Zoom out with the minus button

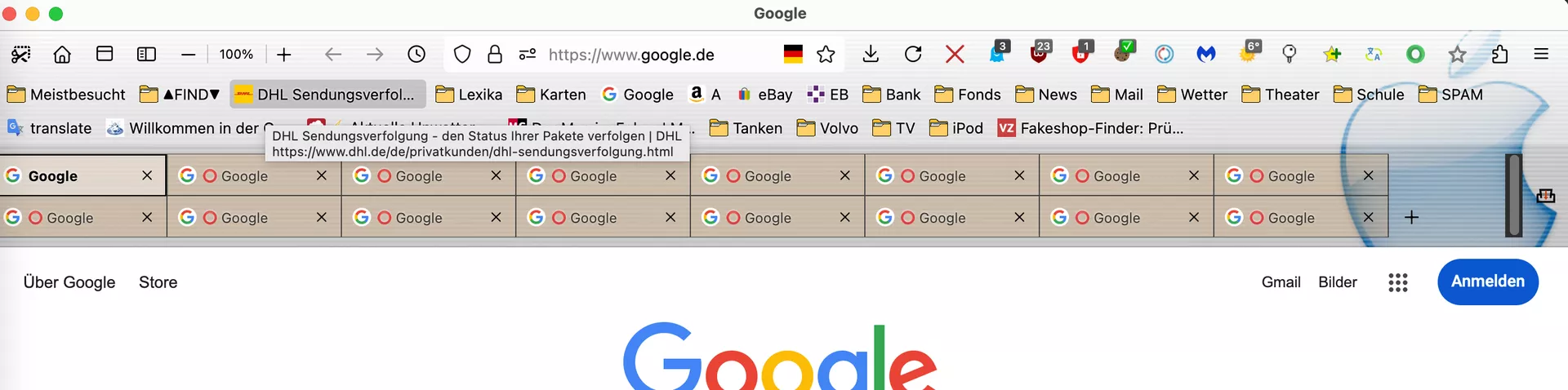point(189,55)
